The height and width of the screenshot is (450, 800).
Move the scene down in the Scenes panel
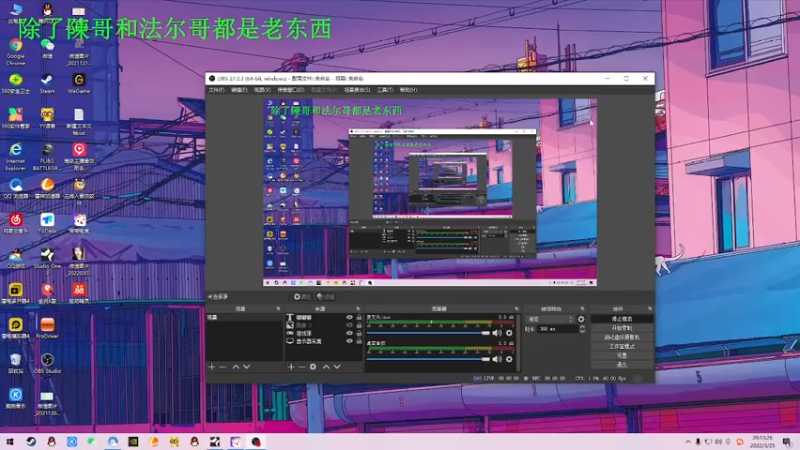click(x=247, y=367)
